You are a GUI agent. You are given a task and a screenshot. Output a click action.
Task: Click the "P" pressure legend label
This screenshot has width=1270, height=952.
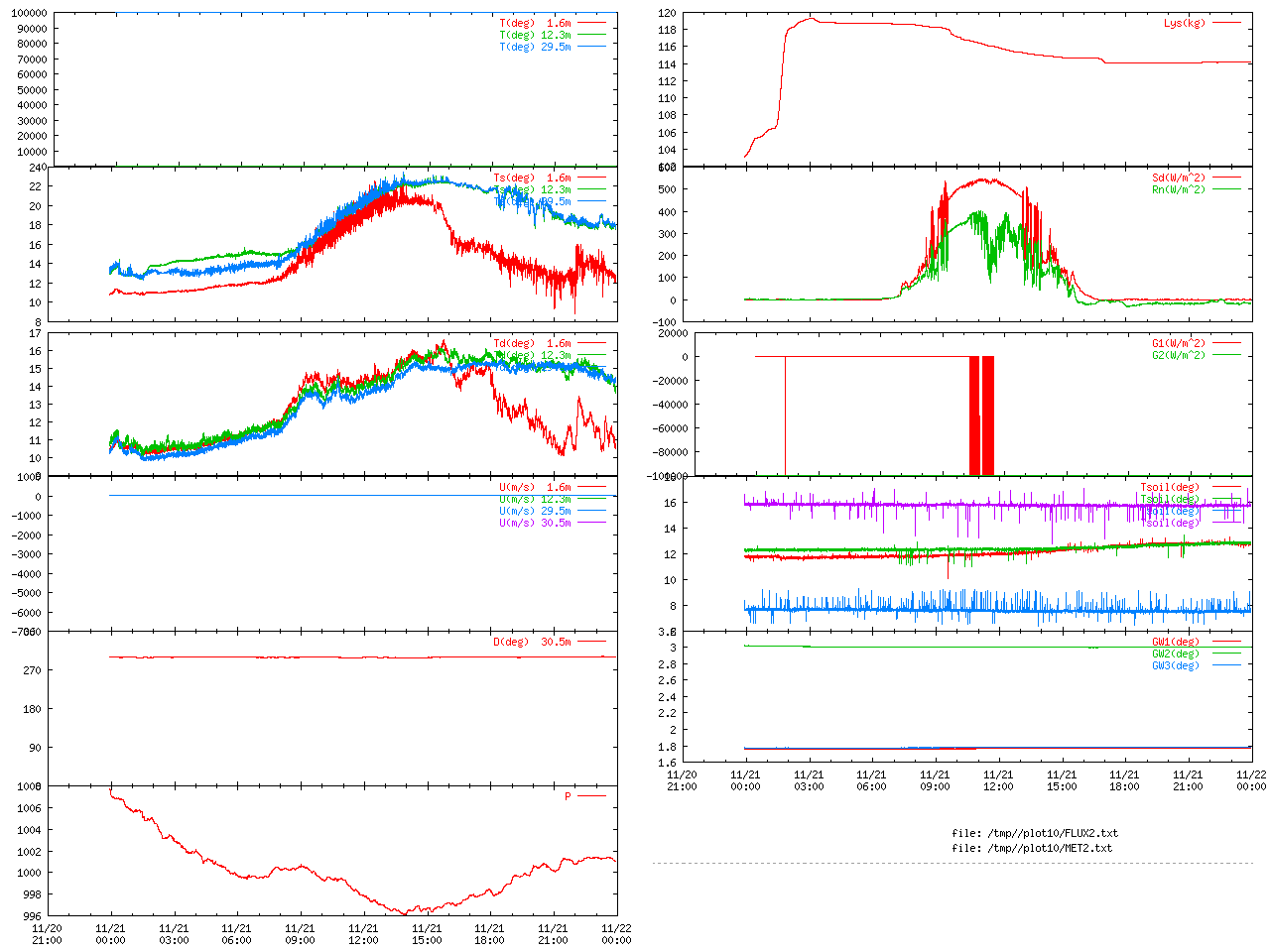(568, 796)
